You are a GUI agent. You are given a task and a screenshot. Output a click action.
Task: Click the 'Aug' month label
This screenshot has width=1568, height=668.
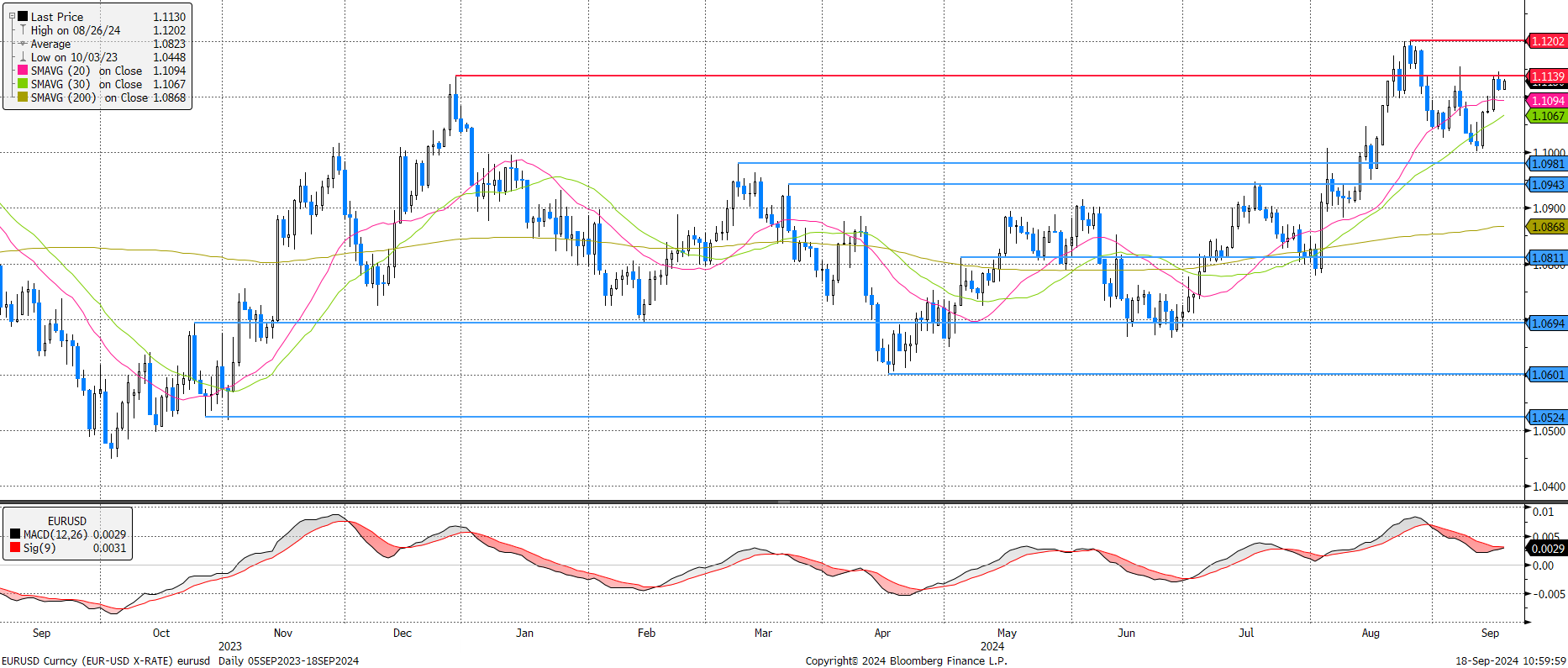click(x=1371, y=633)
